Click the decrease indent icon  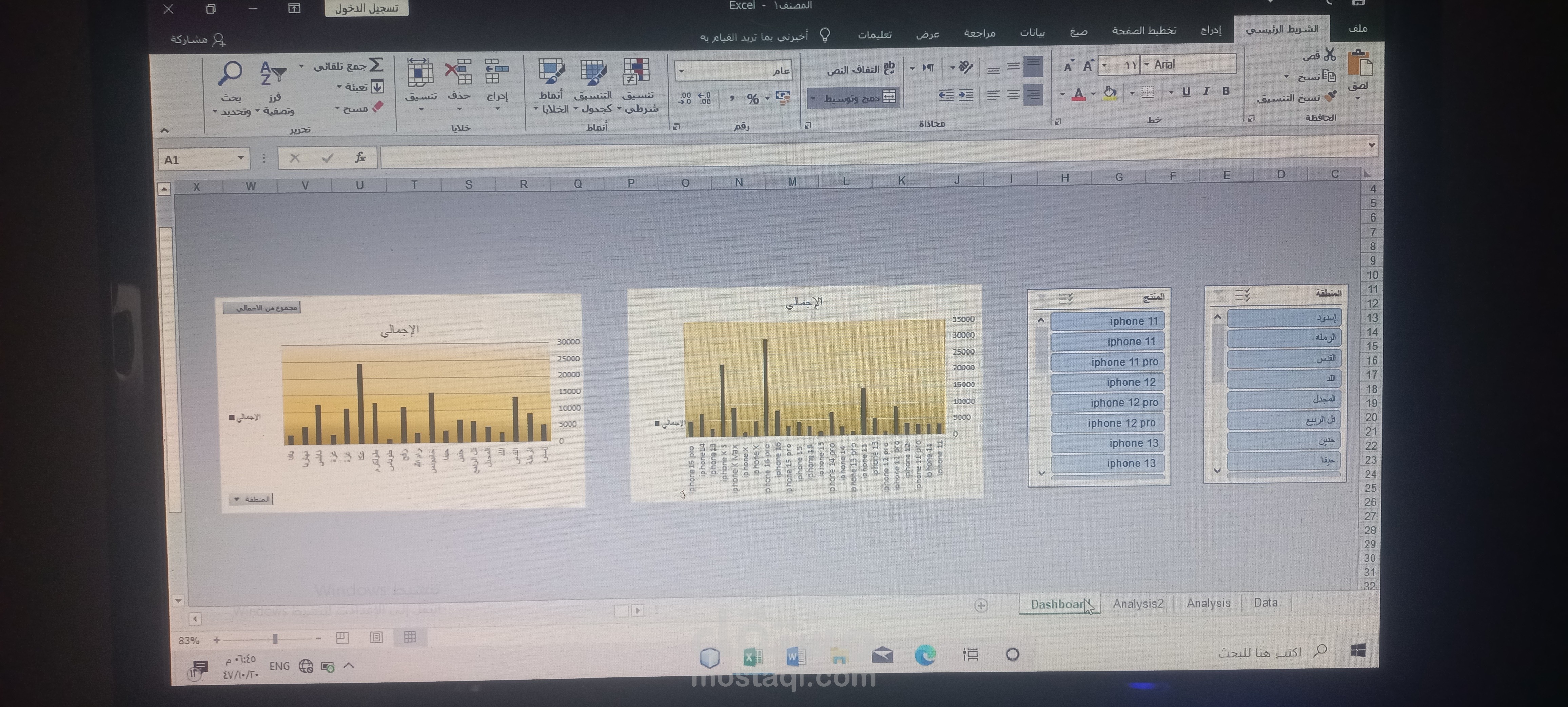[966, 95]
